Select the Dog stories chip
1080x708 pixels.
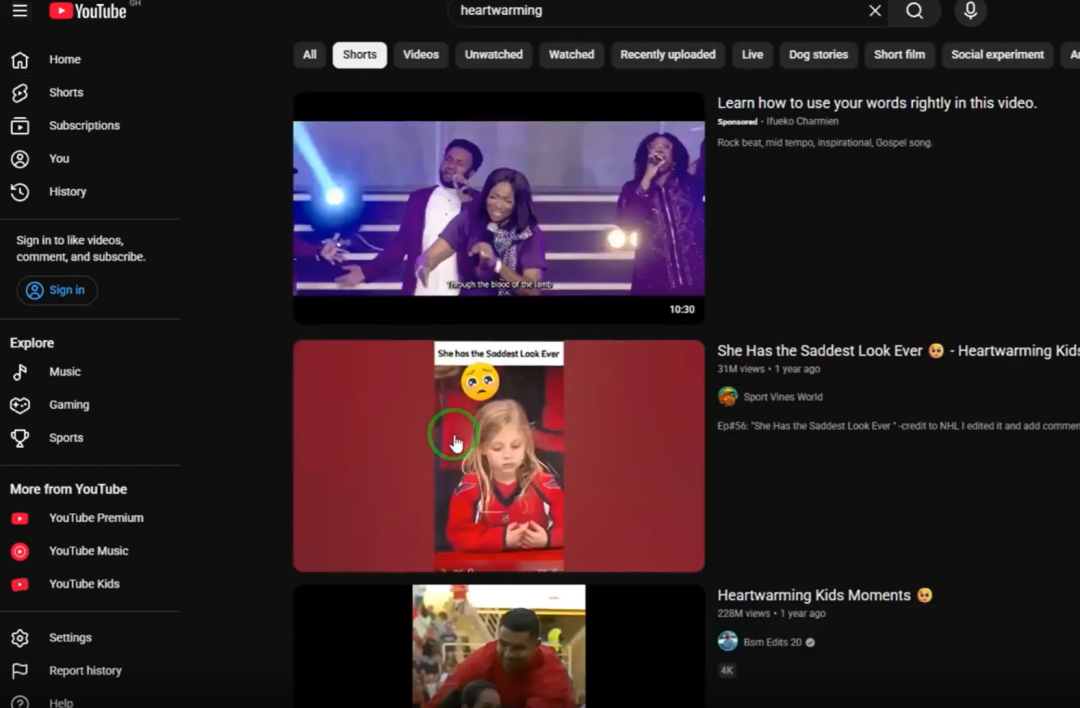[818, 55]
